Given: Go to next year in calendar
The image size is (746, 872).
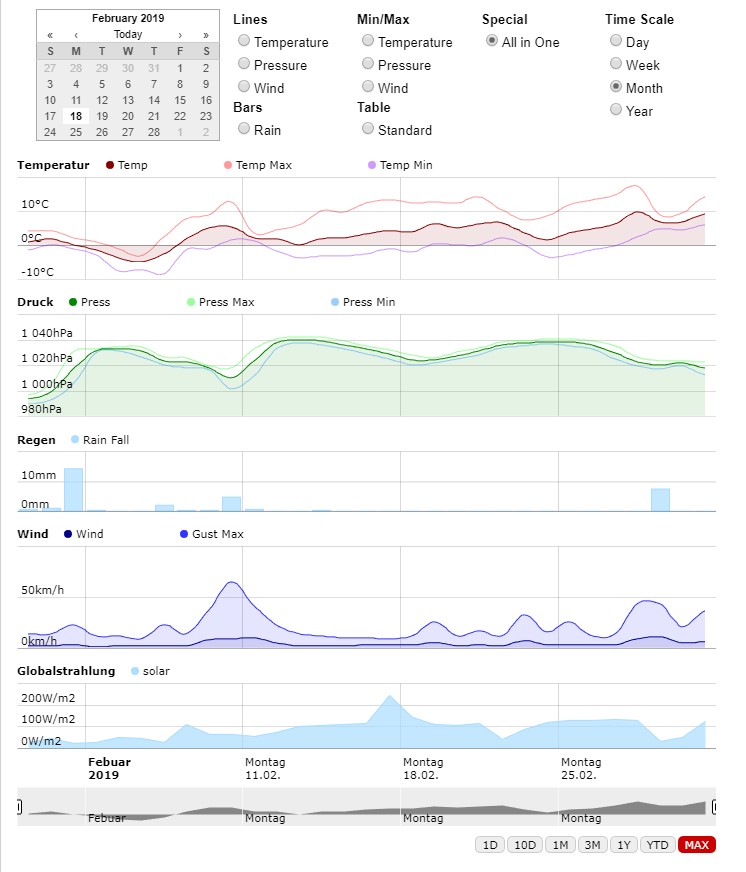Looking at the screenshot, I should coord(206,34).
